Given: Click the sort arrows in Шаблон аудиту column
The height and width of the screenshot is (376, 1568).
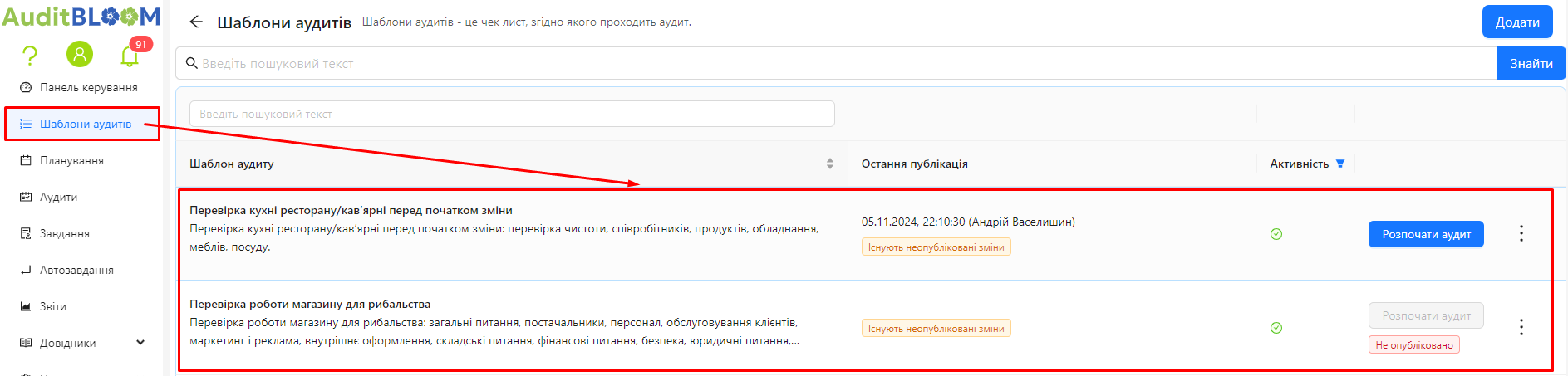Looking at the screenshot, I should (x=829, y=164).
